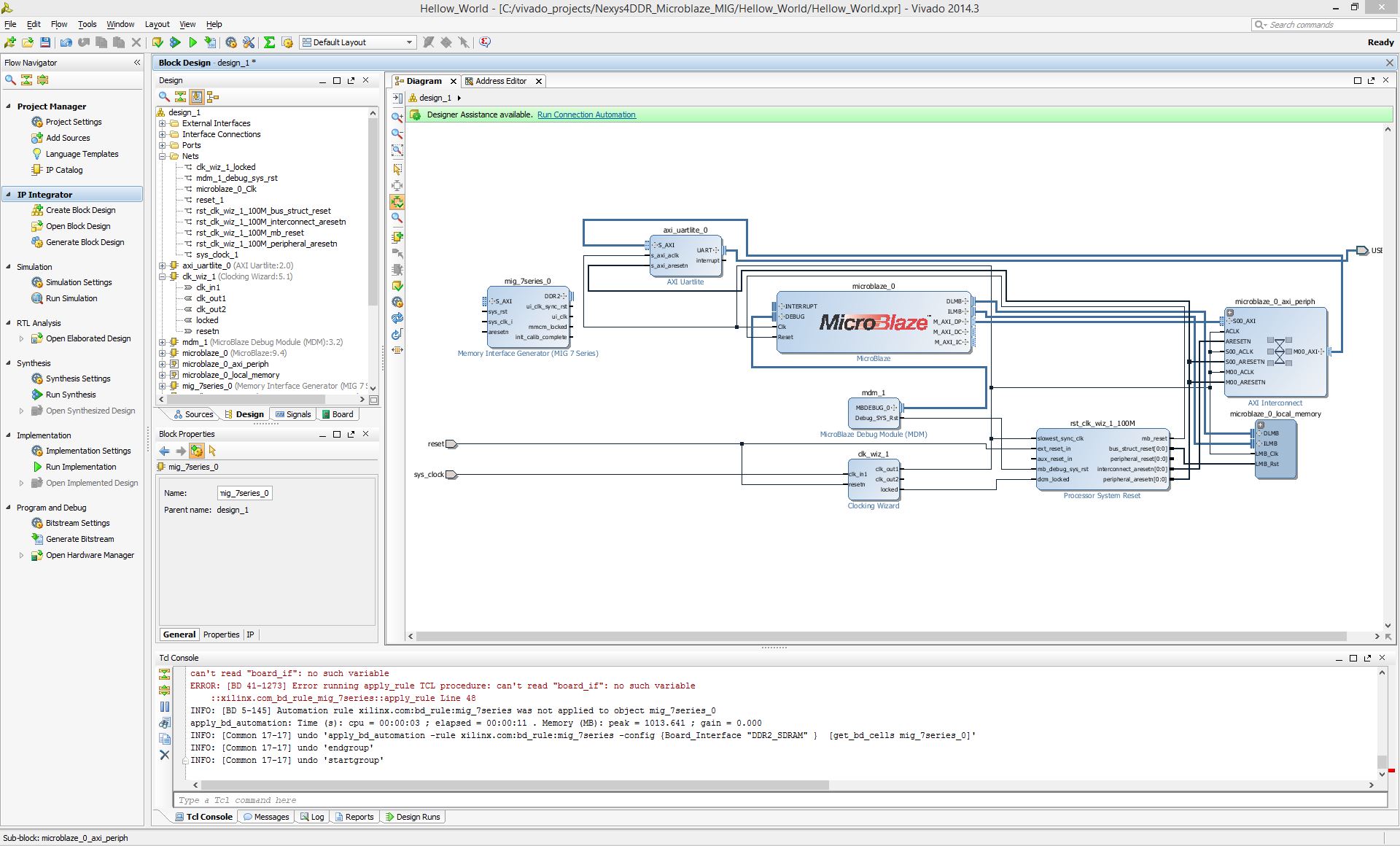Image resolution: width=1400 pixels, height=846 pixels.
Task: Click the Add IP icon in diagram toolbar
Action: click(397, 236)
